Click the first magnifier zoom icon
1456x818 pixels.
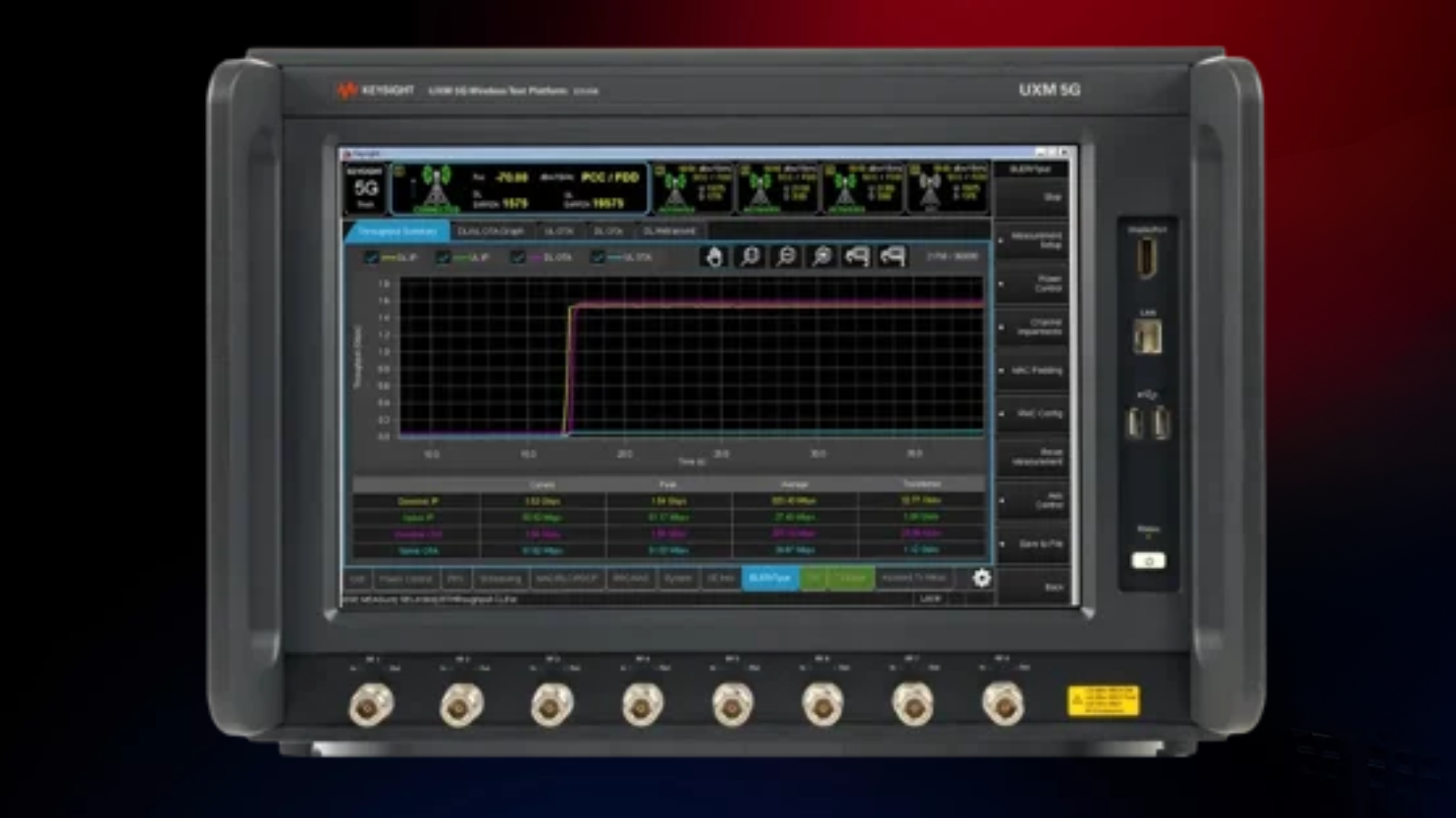(751, 257)
